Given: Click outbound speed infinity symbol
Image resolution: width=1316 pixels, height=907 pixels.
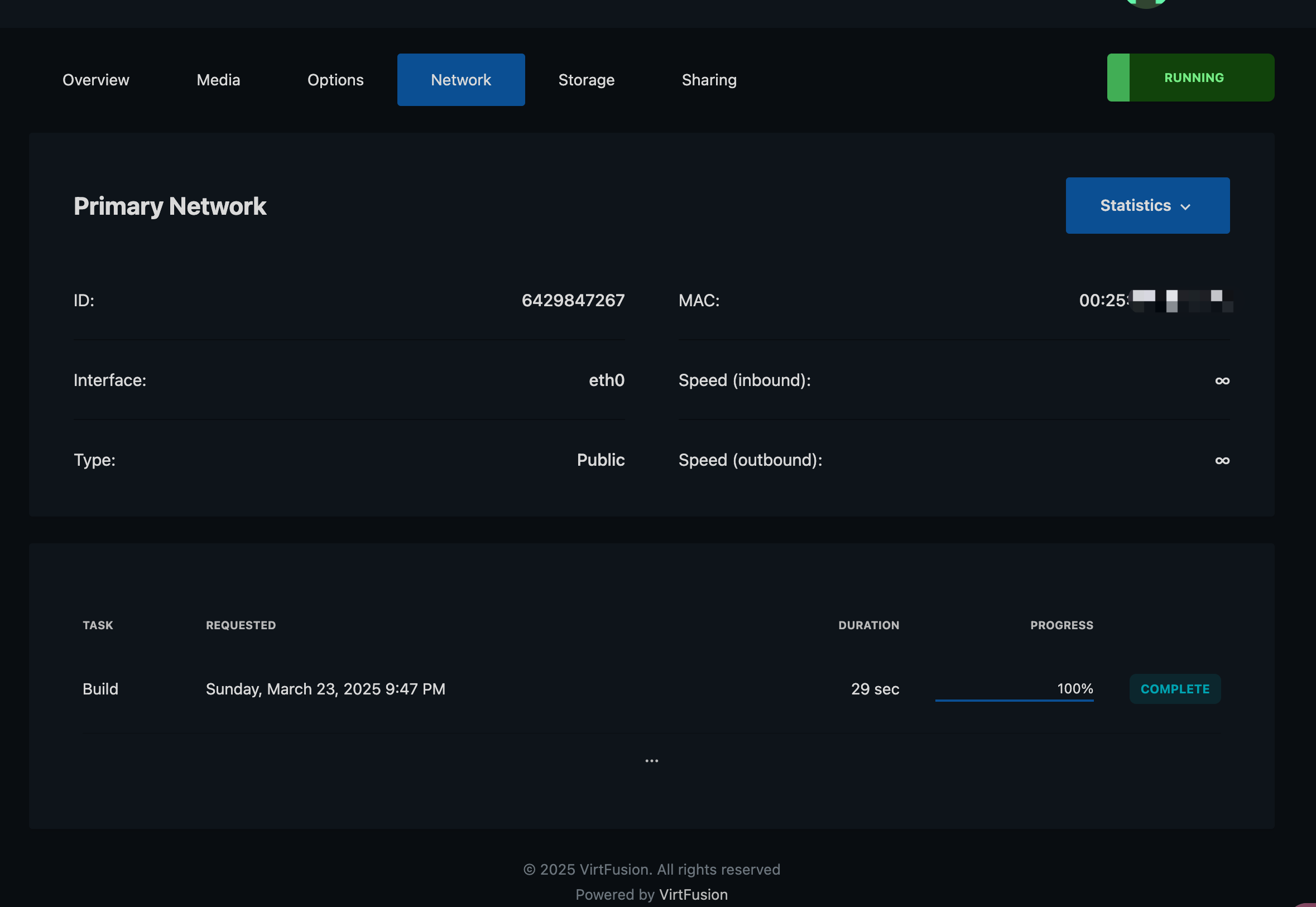Looking at the screenshot, I should [x=1222, y=460].
